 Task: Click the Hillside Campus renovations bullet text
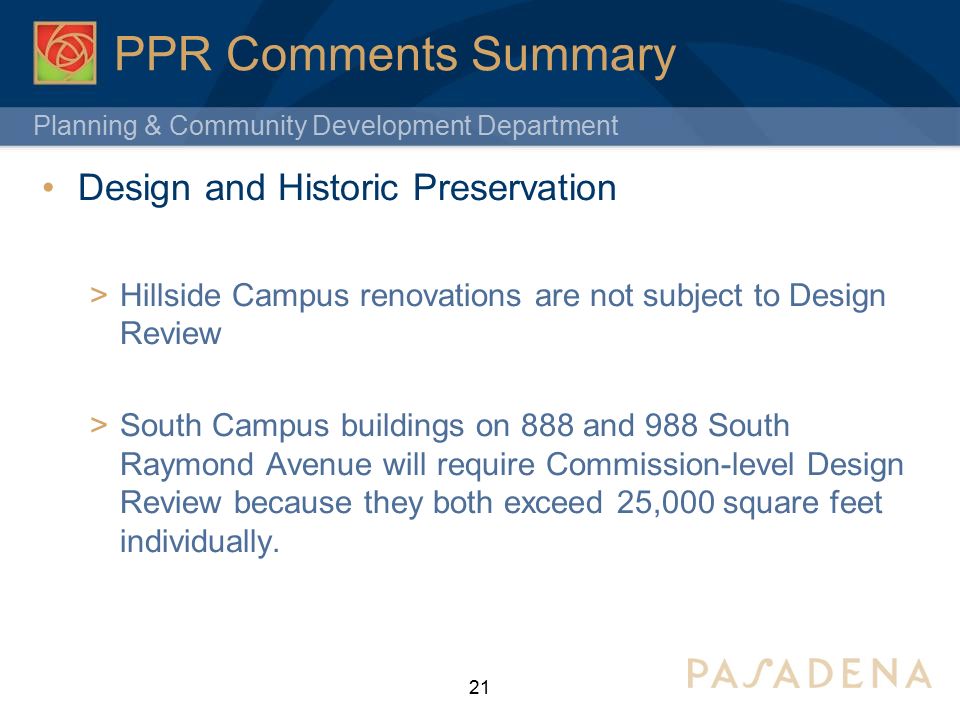click(503, 314)
